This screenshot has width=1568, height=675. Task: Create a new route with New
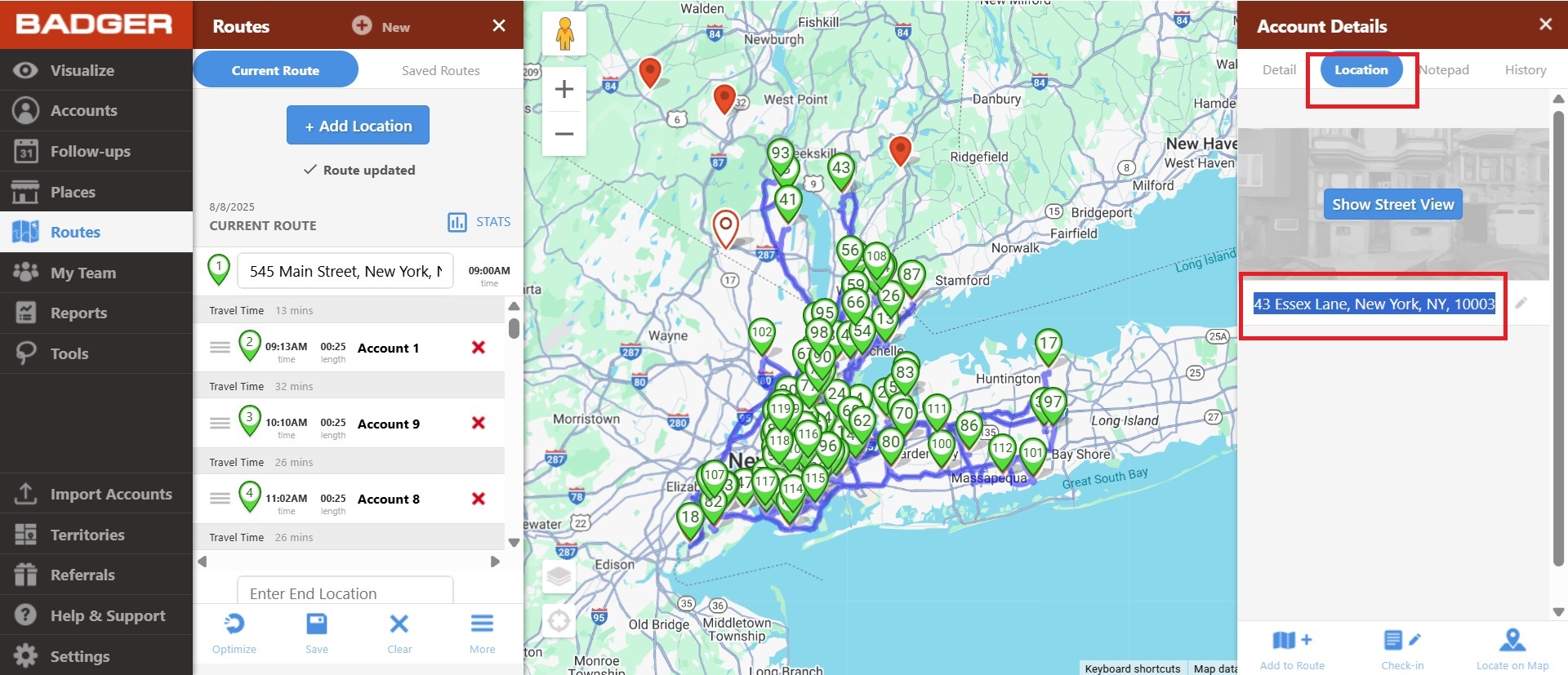[381, 26]
